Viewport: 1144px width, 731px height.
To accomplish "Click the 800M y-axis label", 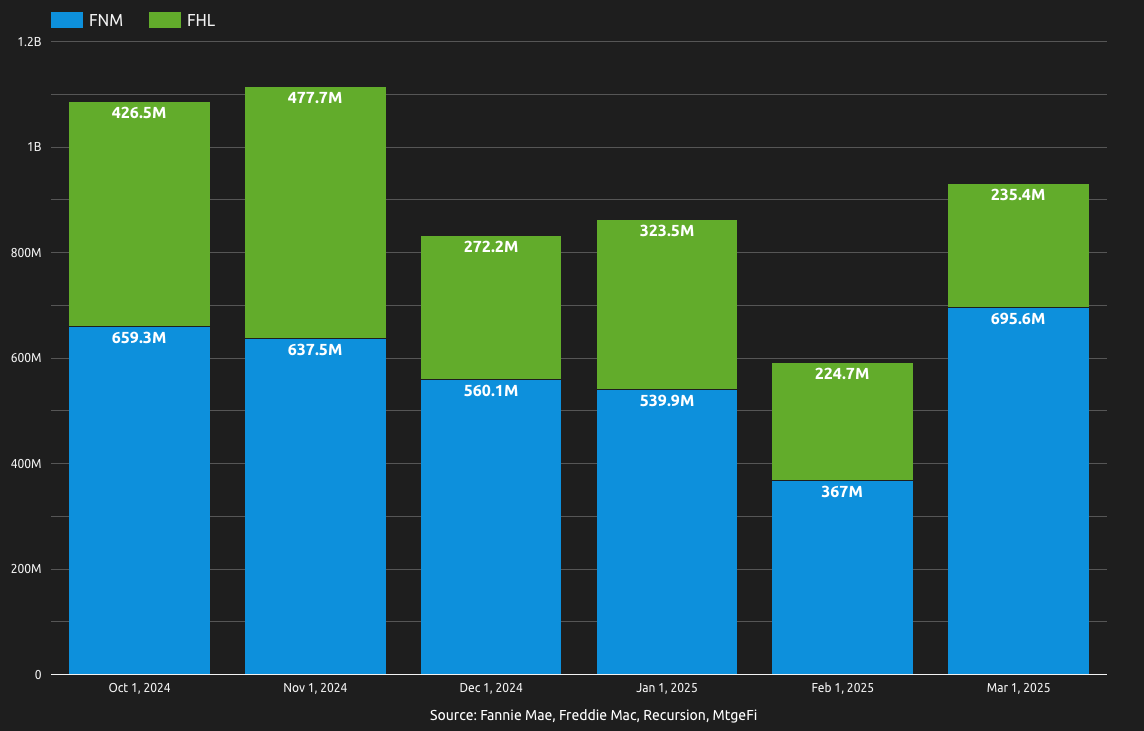I will [26, 253].
